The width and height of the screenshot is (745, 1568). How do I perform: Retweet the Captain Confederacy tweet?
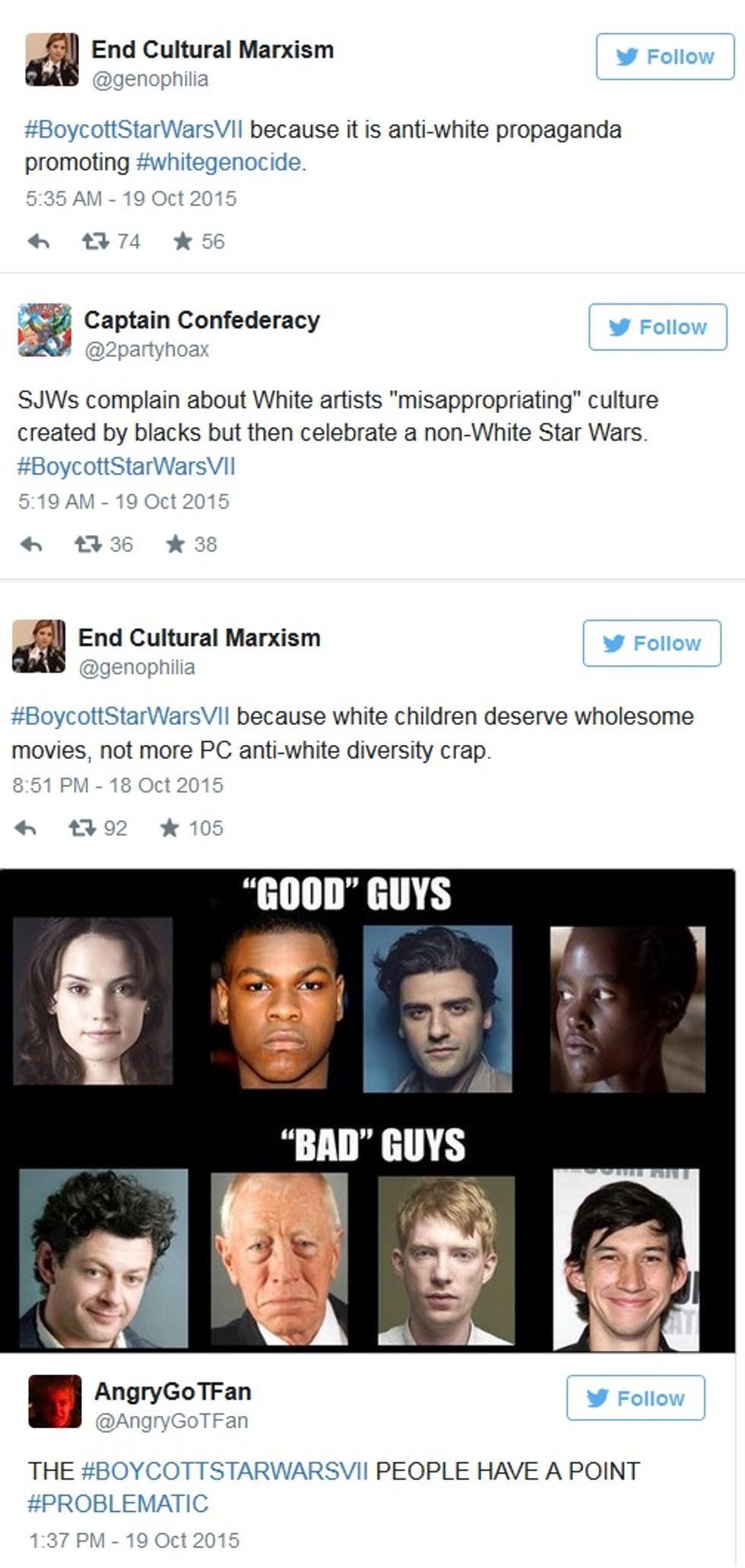pos(87,544)
